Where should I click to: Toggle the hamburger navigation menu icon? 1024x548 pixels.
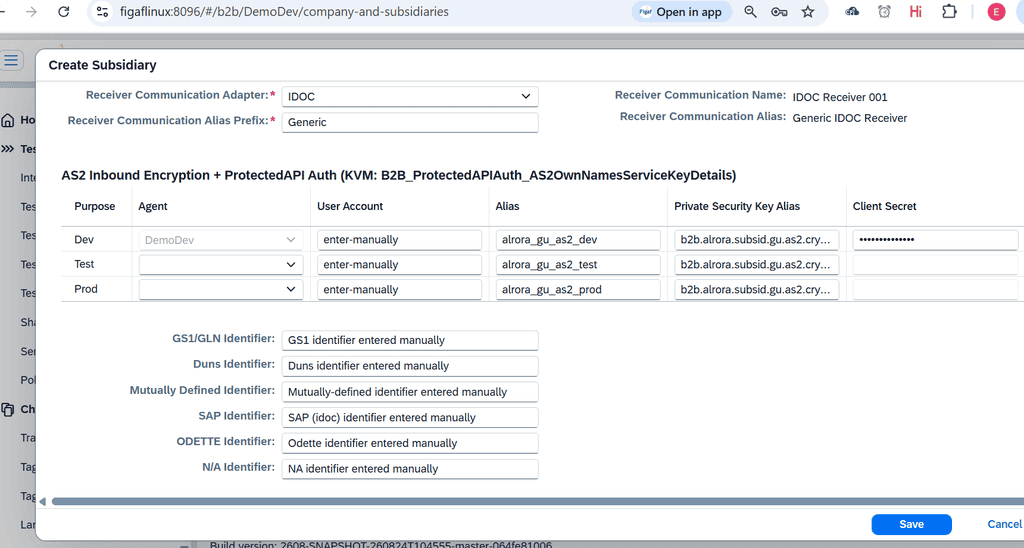(x=11, y=61)
